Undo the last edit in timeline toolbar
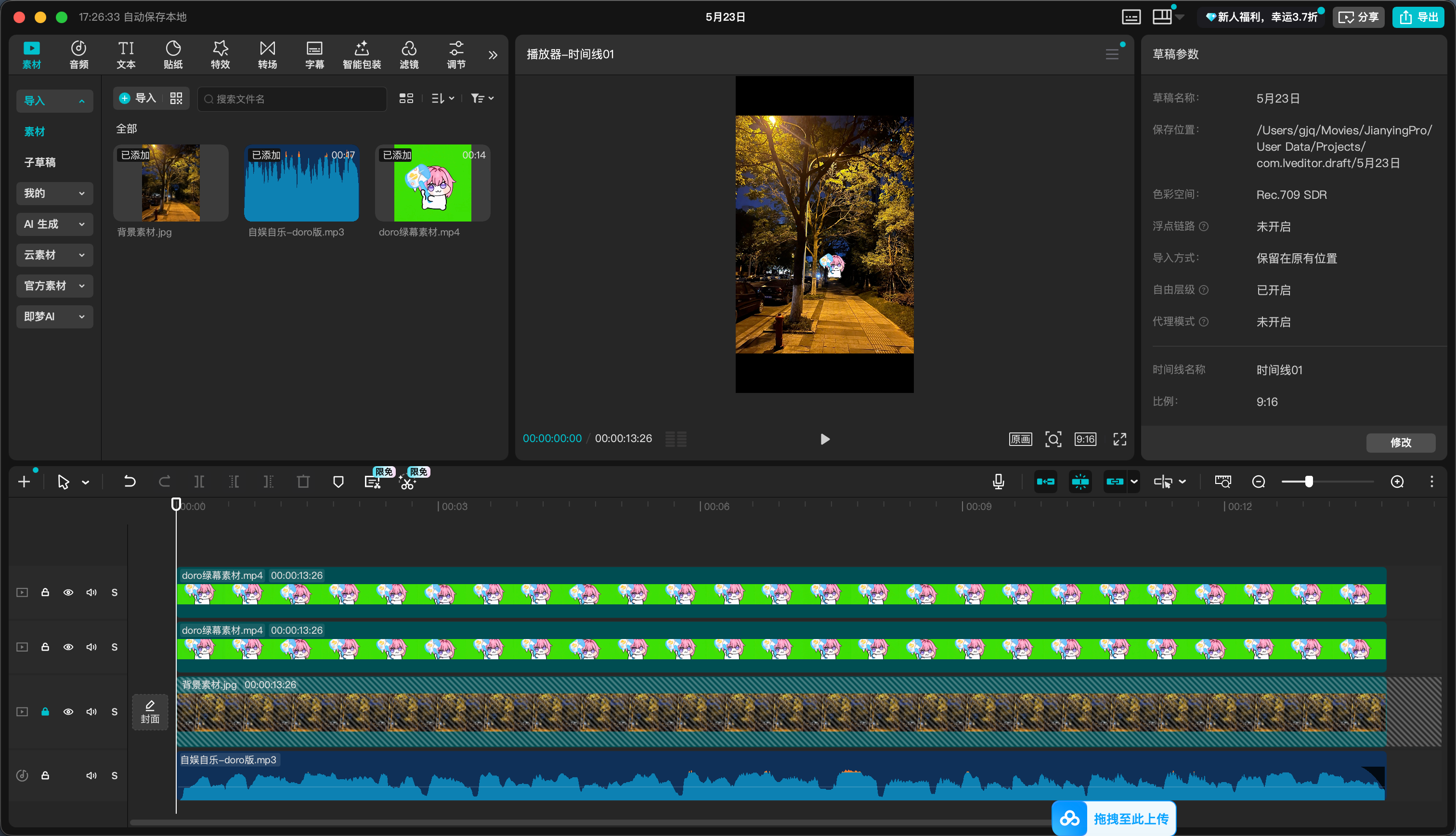The height and width of the screenshot is (836, 1456). pyautogui.click(x=130, y=482)
